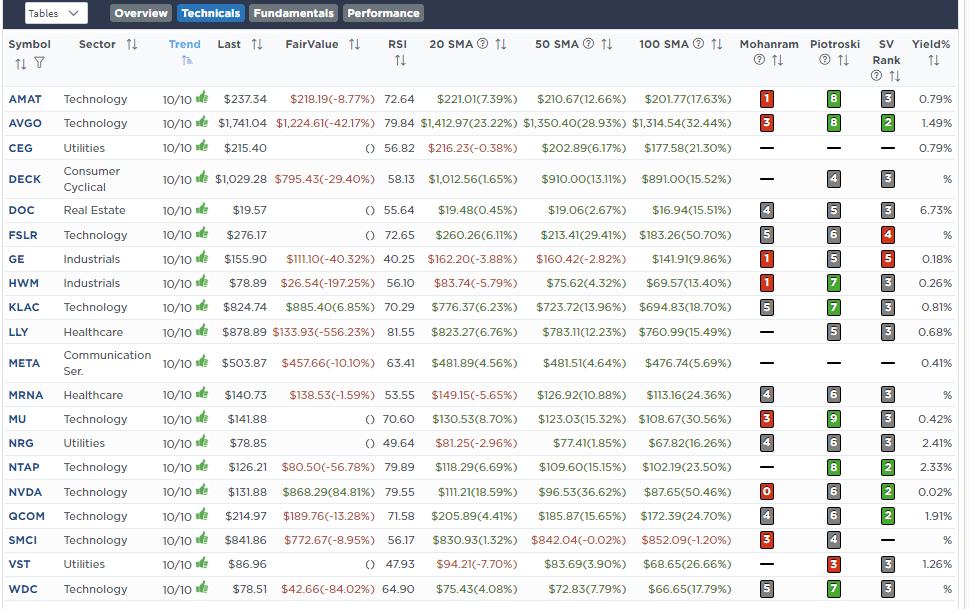Open the DECK ticker link
The image size is (969, 609).
tap(25, 179)
